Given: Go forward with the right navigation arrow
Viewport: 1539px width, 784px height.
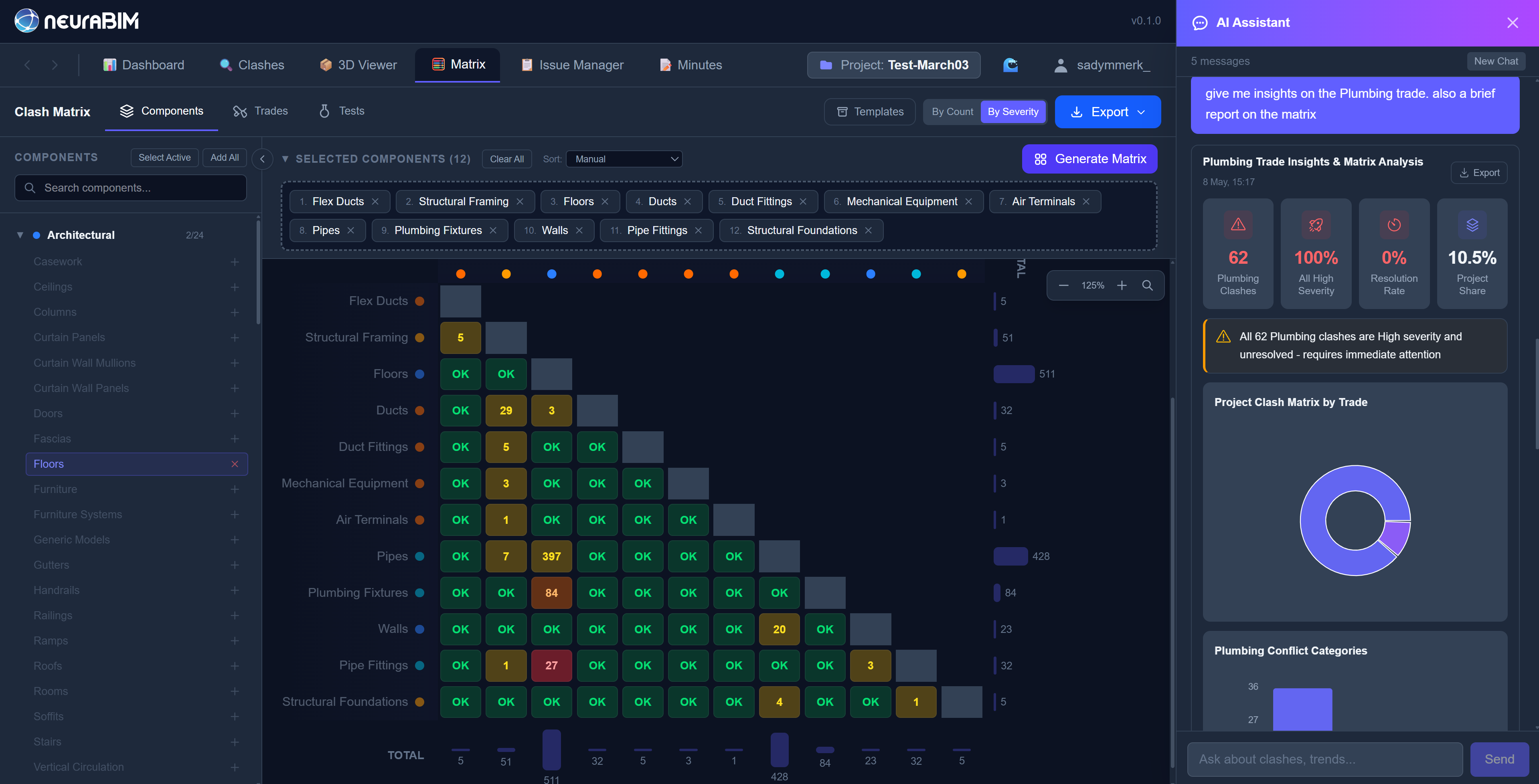Looking at the screenshot, I should pos(55,65).
